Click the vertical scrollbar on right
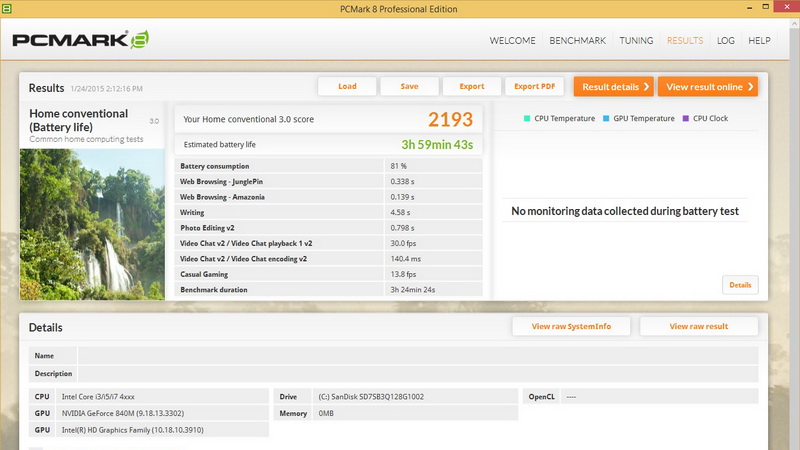 tap(794, 235)
